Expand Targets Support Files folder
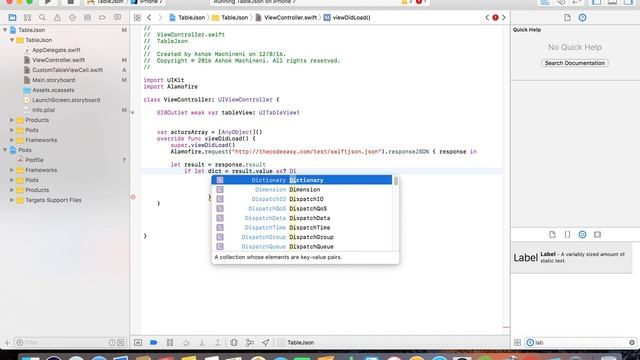The height and width of the screenshot is (360, 640). [12, 200]
